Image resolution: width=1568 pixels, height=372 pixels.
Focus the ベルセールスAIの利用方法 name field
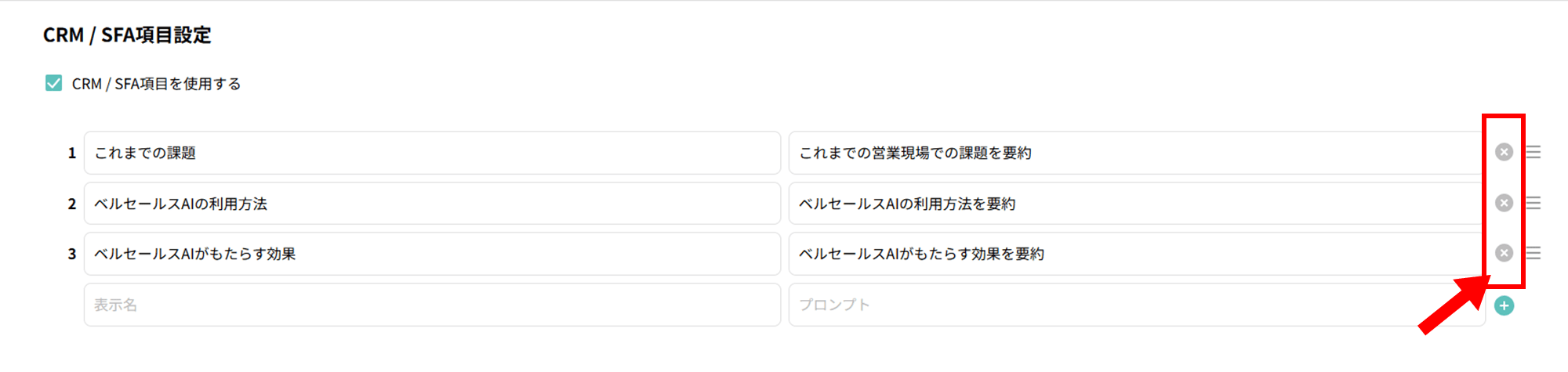tap(432, 204)
